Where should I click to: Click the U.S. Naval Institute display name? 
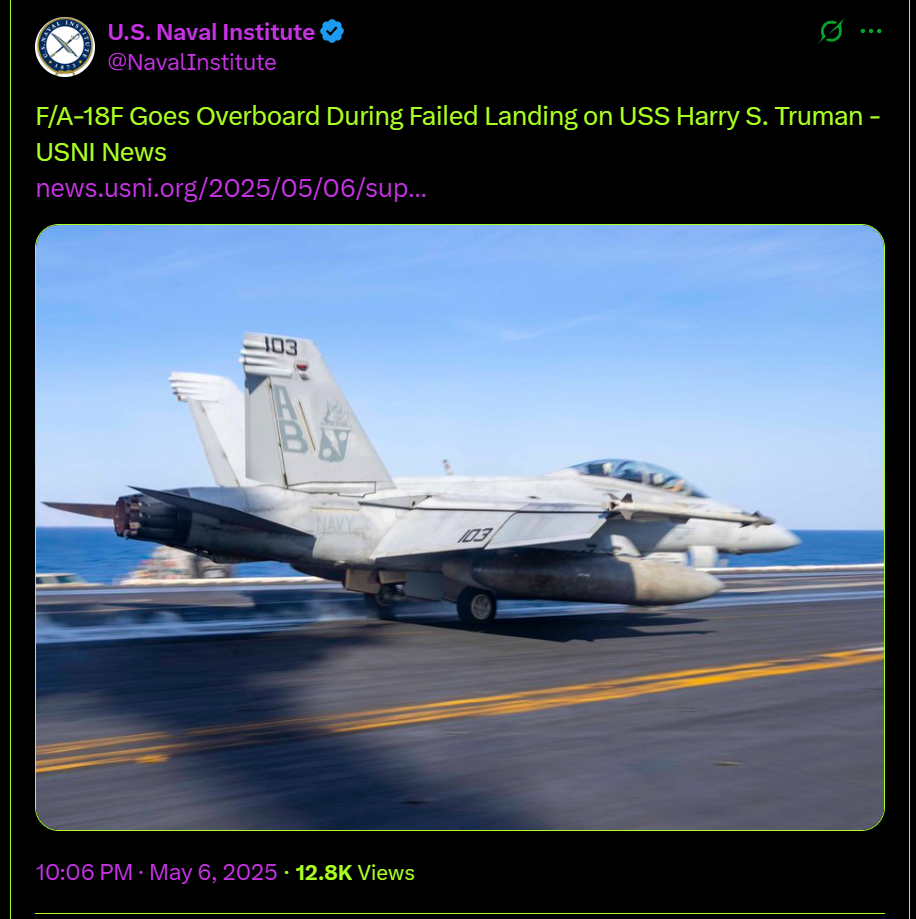click(211, 32)
